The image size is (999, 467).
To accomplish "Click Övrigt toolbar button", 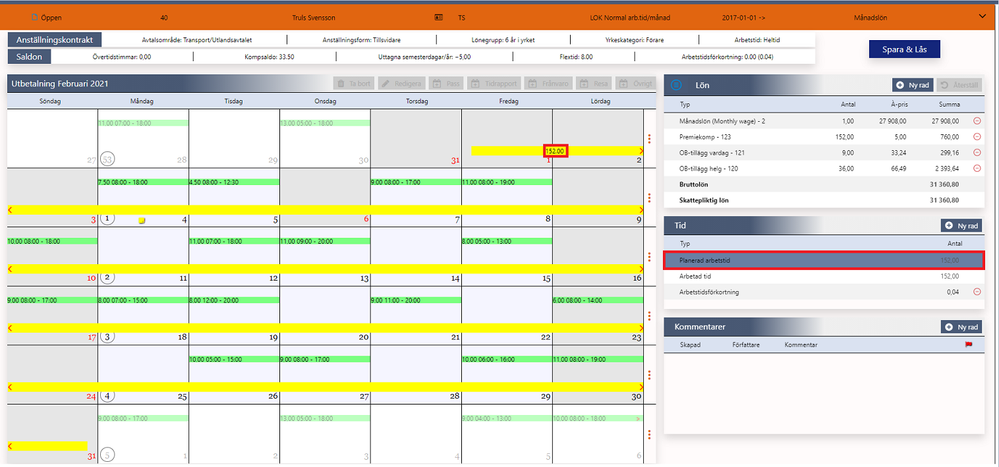I will tap(634, 83).
